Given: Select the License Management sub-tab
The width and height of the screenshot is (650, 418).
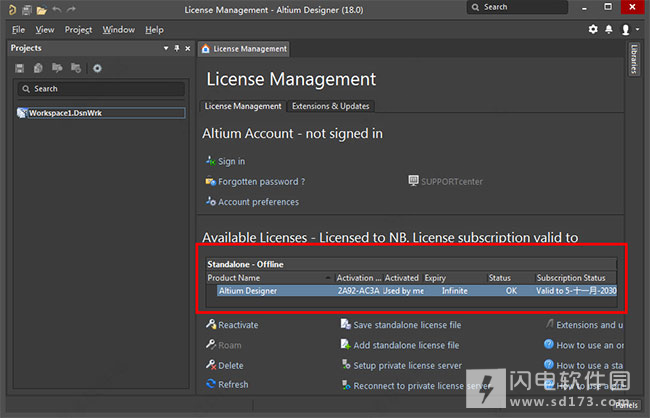Looking at the screenshot, I should (x=243, y=106).
